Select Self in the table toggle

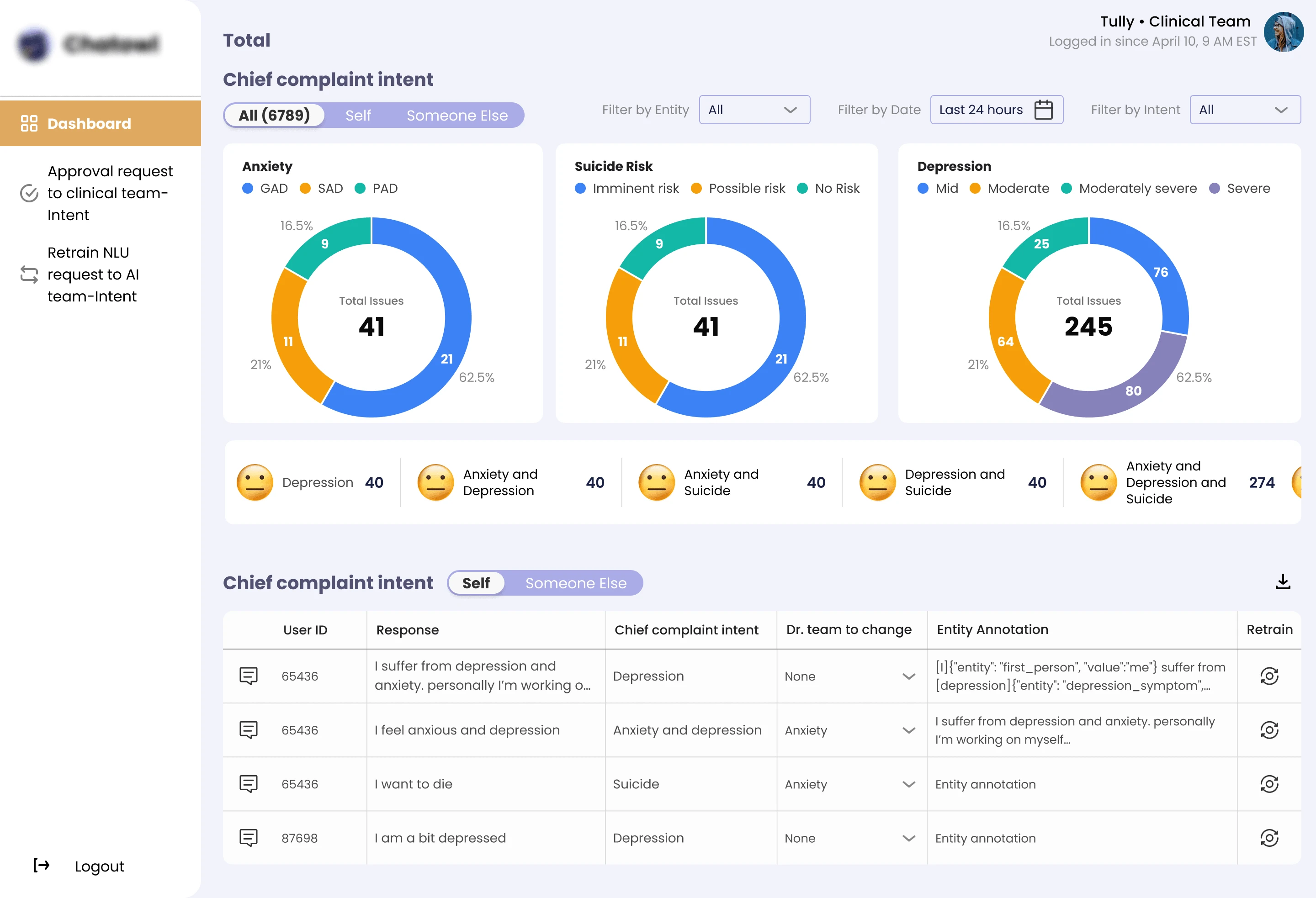476,583
